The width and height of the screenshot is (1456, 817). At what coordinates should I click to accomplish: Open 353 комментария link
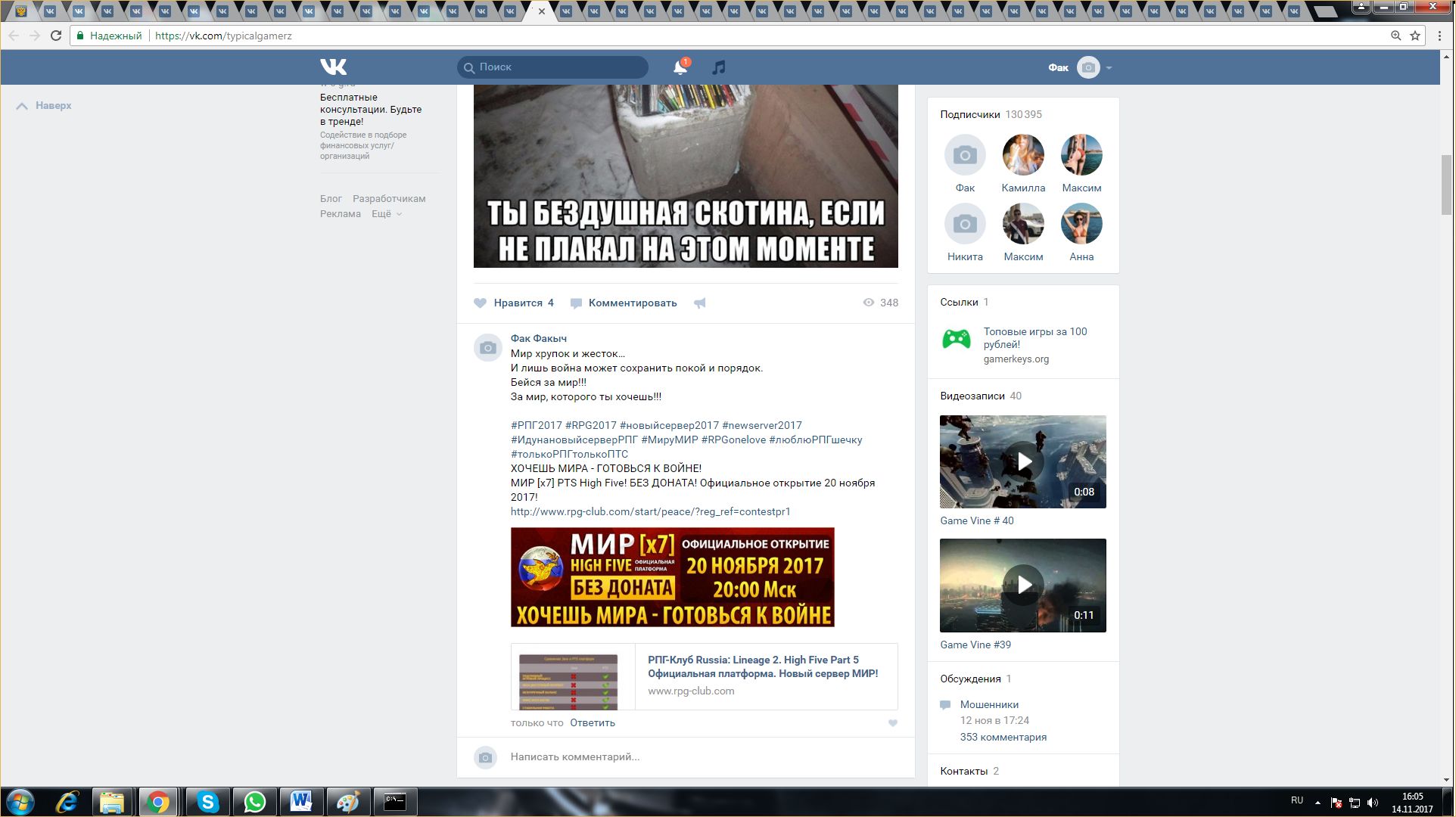1003,738
